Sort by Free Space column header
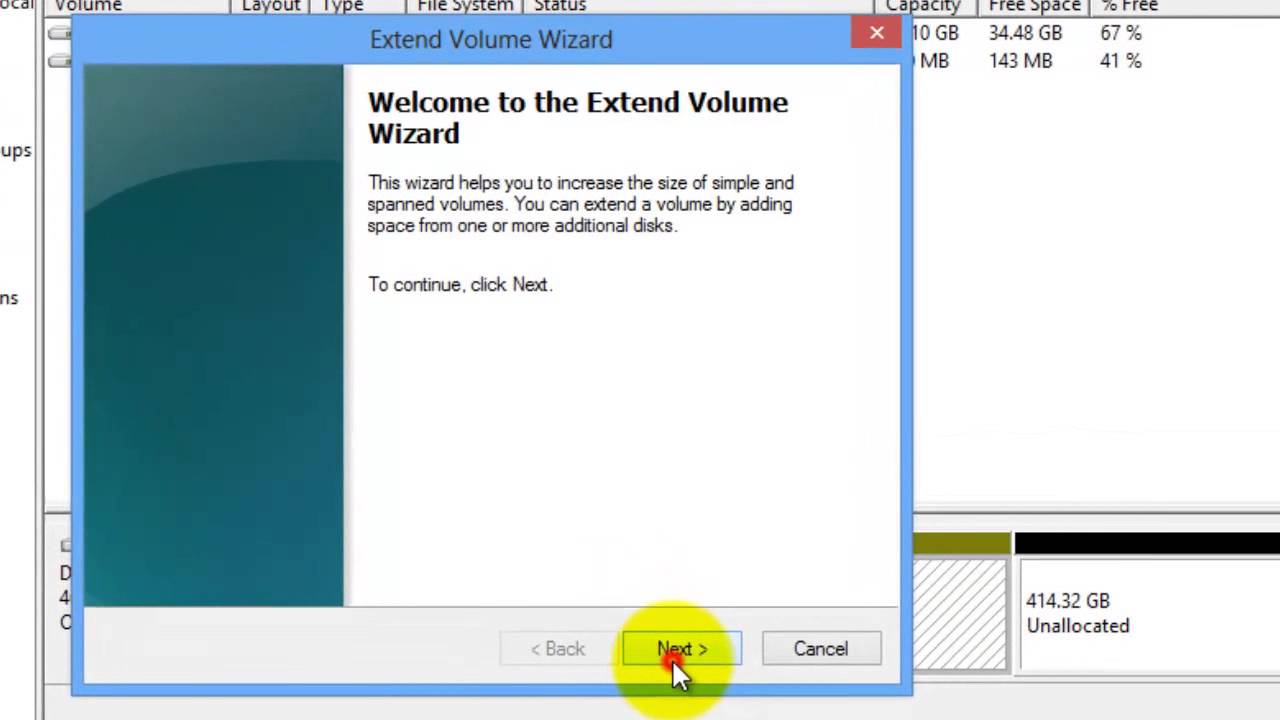This screenshot has width=1280, height=720. pyautogui.click(x=1034, y=6)
